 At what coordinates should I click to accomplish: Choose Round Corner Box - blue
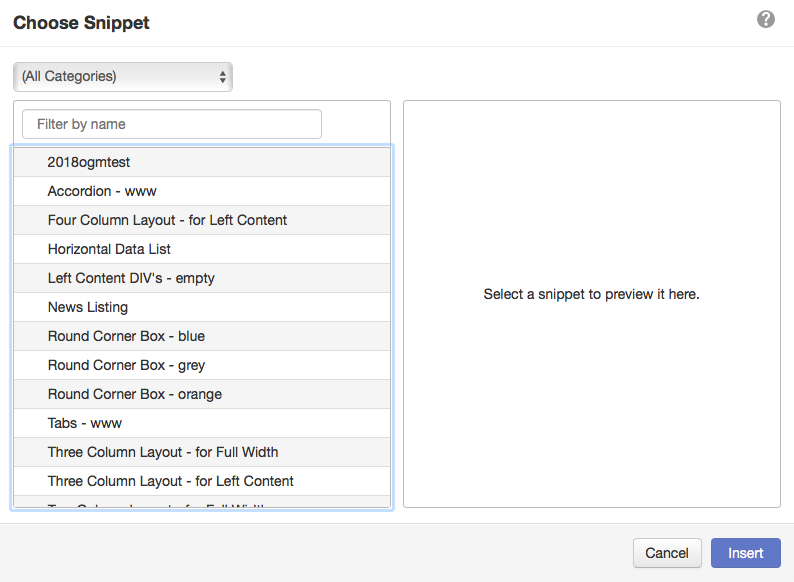(202, 336)
